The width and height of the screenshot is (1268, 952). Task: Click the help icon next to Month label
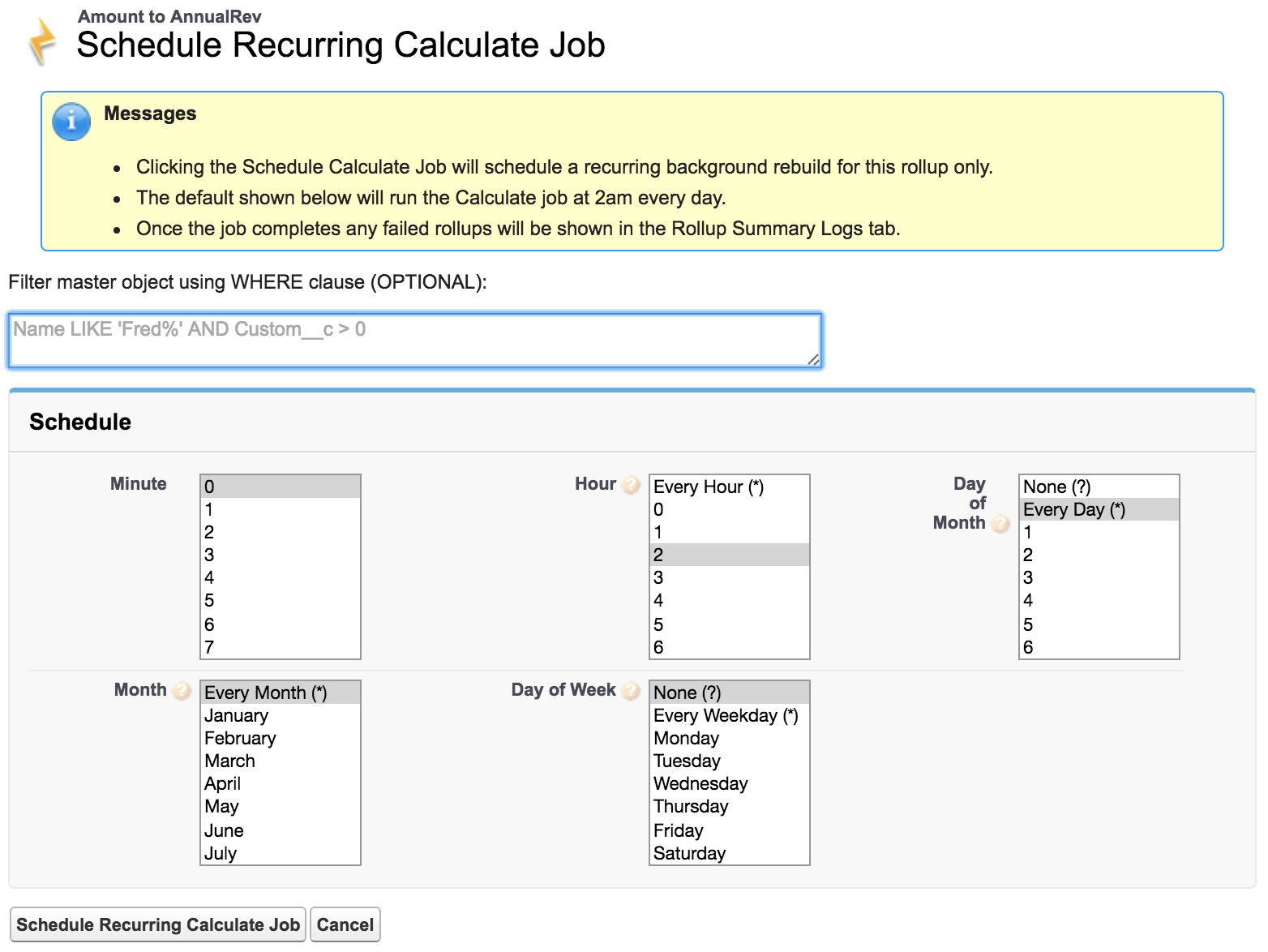[x=182, y=691]
